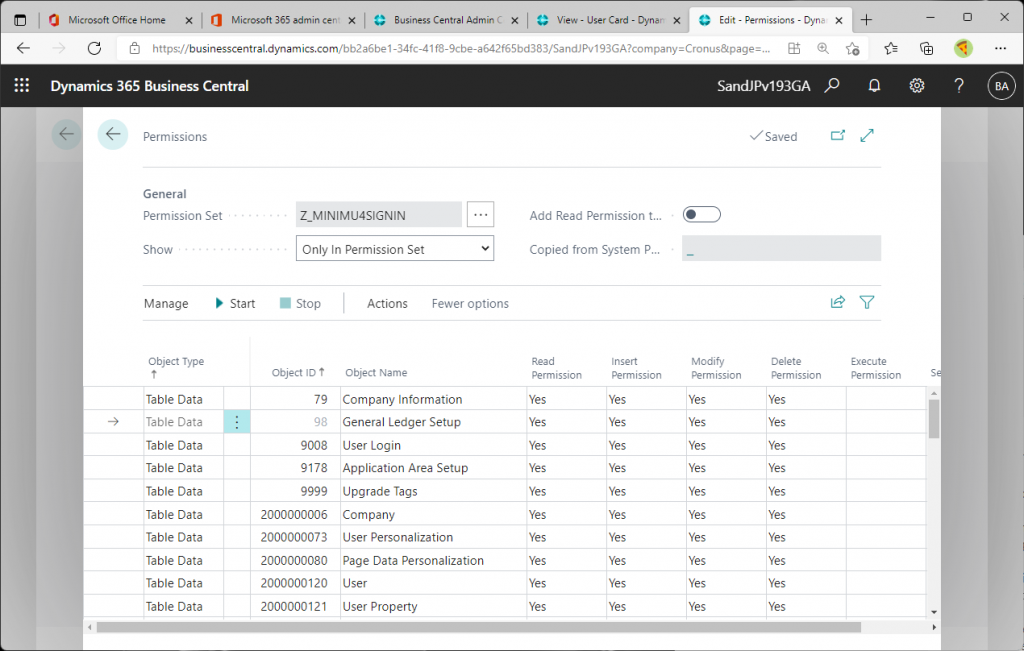The image size is (1024, 651).
Task: Open browser collections
Action: pos(926,48)
